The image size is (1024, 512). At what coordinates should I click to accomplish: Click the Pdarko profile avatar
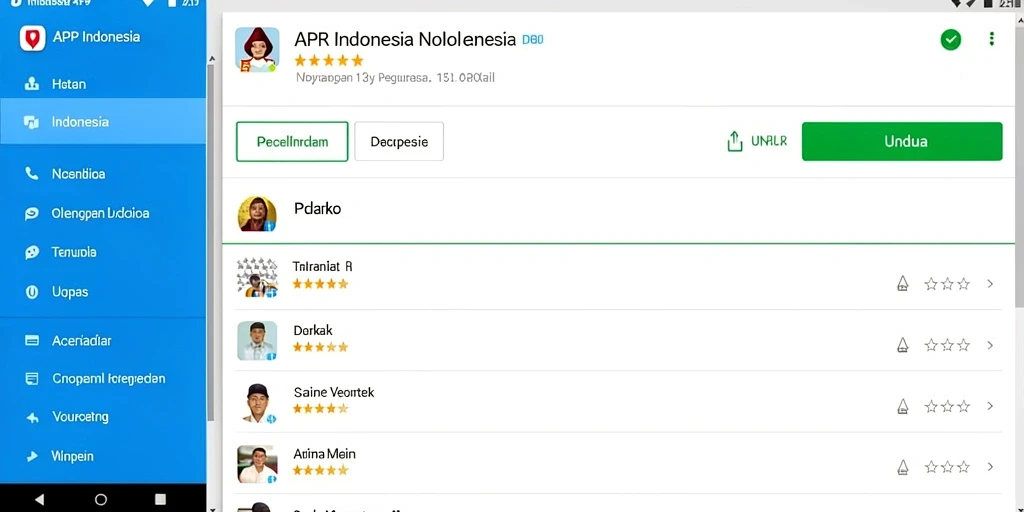pos(257,214)
